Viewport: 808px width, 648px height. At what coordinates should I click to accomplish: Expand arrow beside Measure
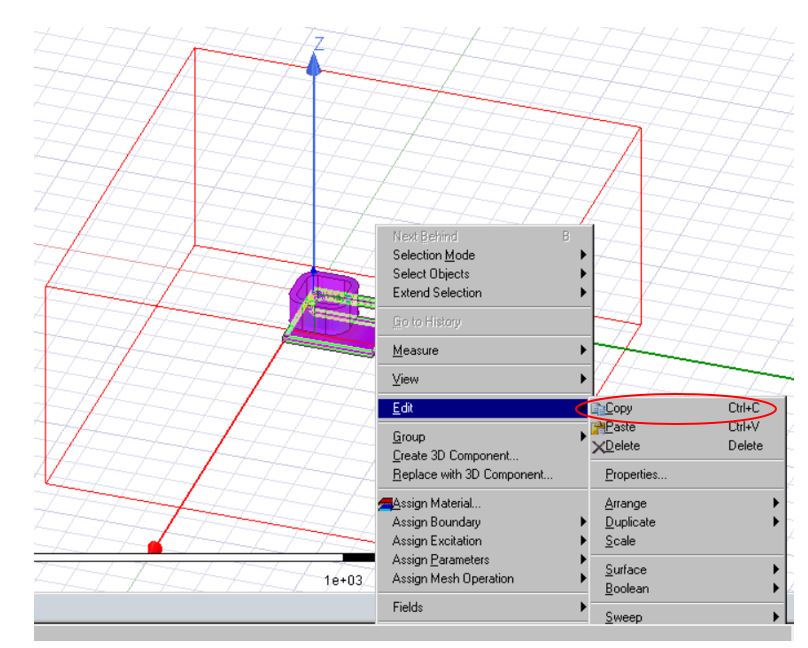point(583,351)
